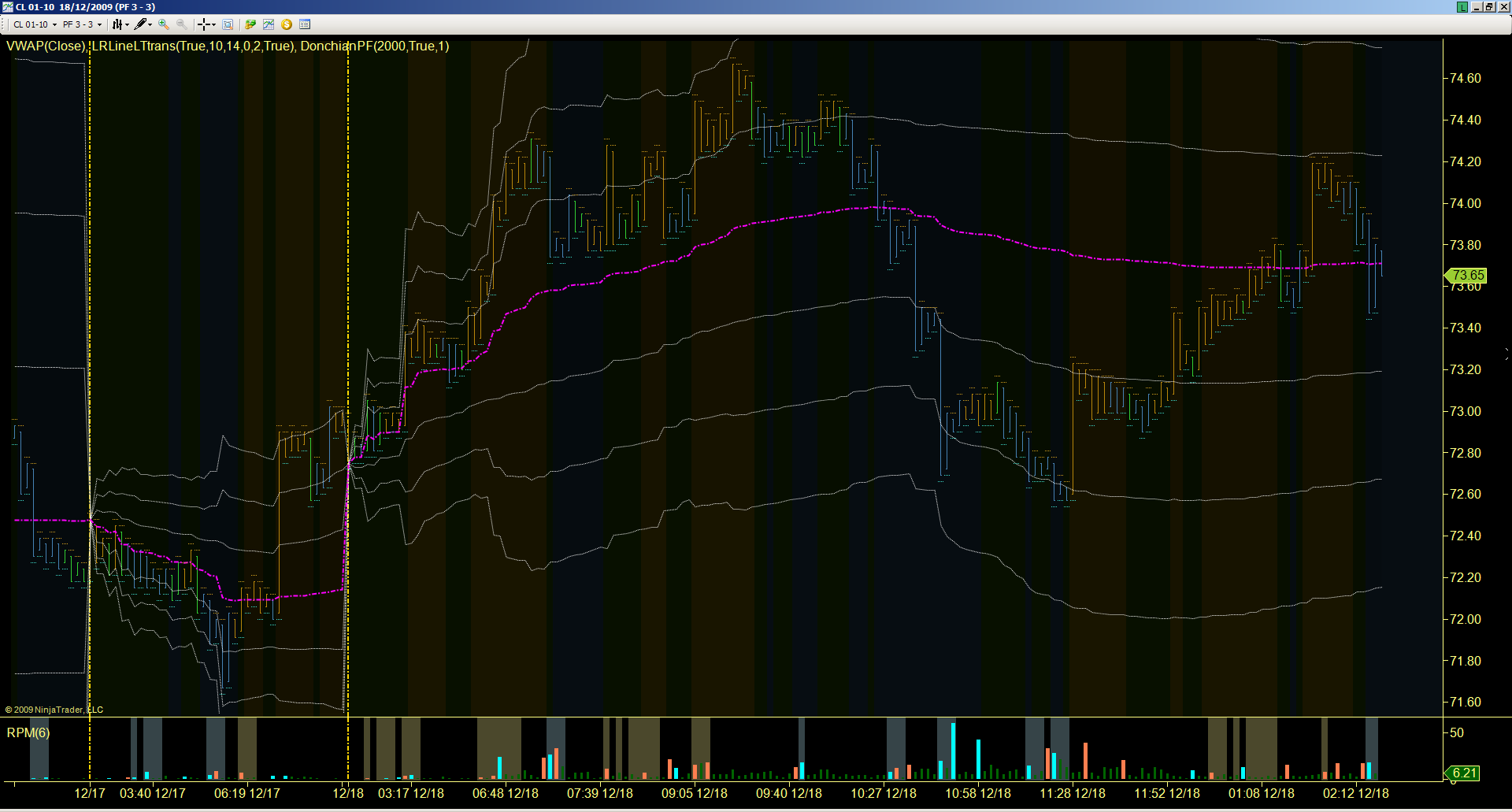Click the LRLineLTtrans indicator label
Screen dimensions: 1512x812
[x=193, y=46]
